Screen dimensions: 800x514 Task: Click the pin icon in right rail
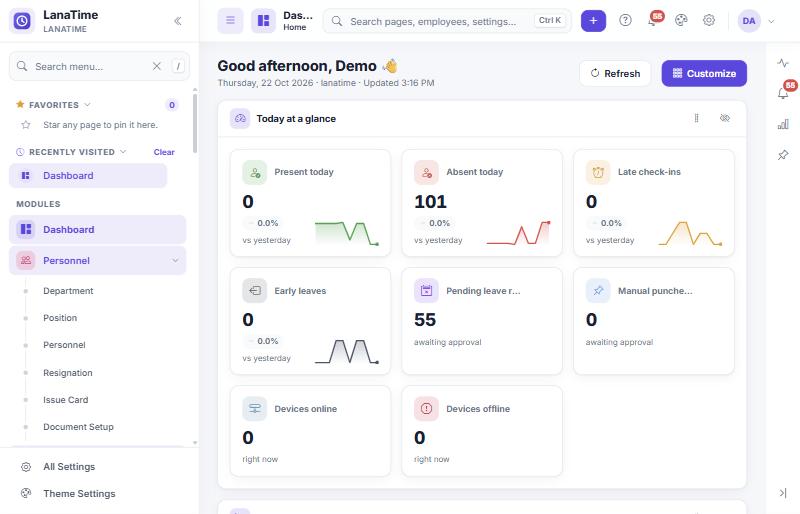(x=783, y=155)
